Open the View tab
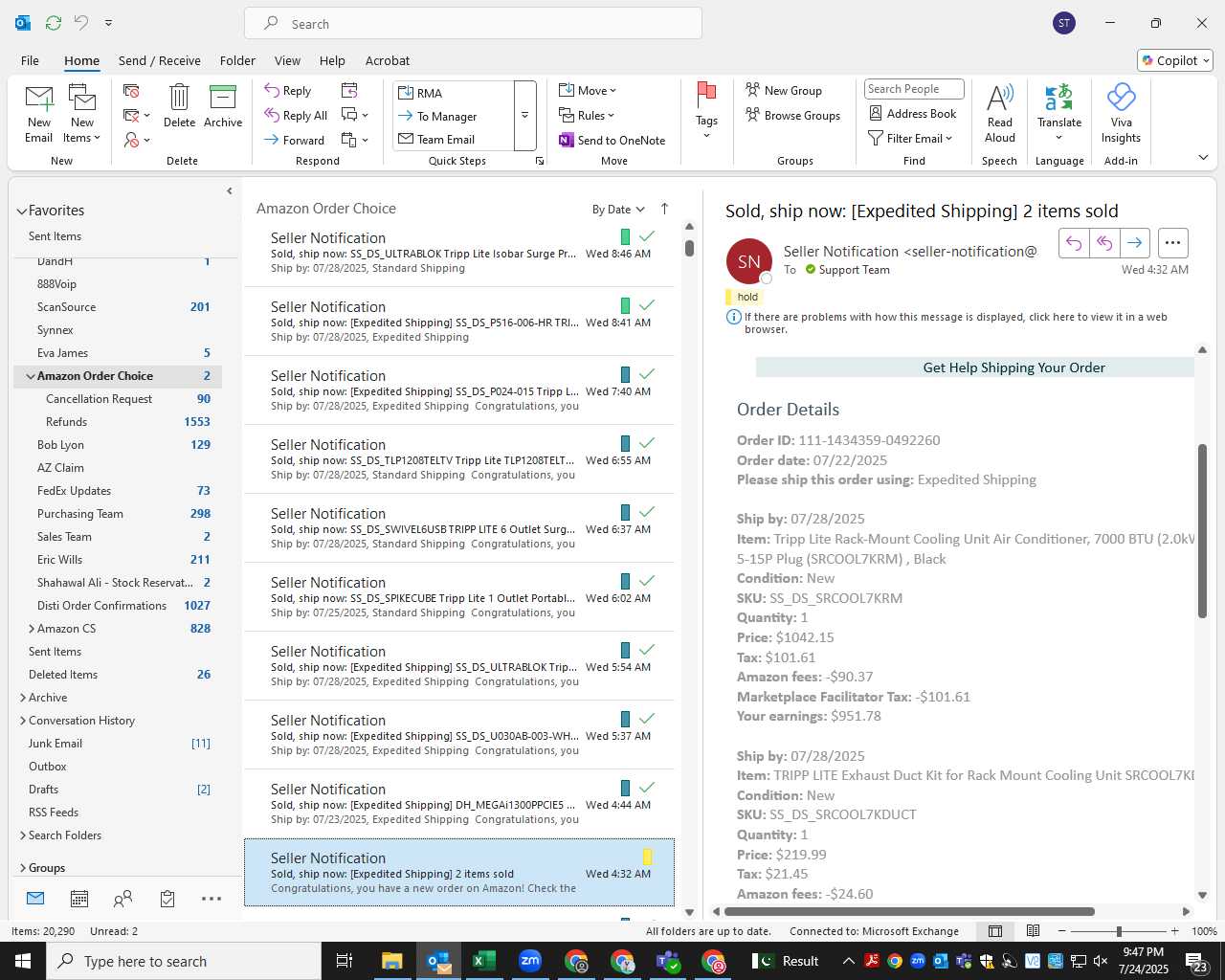 pos(287,60)
